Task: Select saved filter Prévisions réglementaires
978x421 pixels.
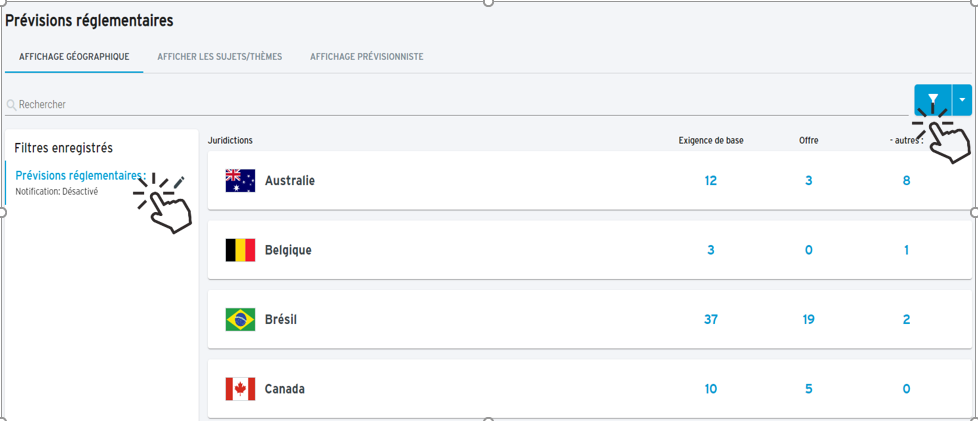Action: [80, 176]
